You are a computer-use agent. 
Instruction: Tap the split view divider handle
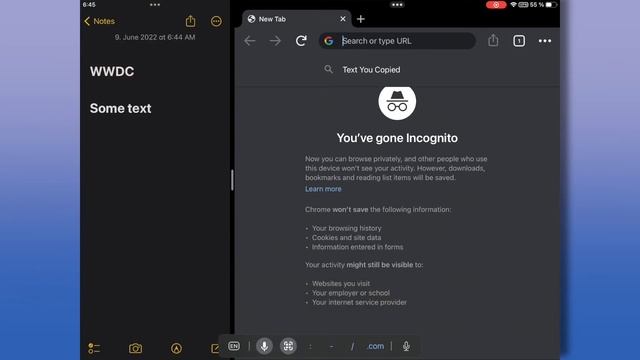click(232, 180)
